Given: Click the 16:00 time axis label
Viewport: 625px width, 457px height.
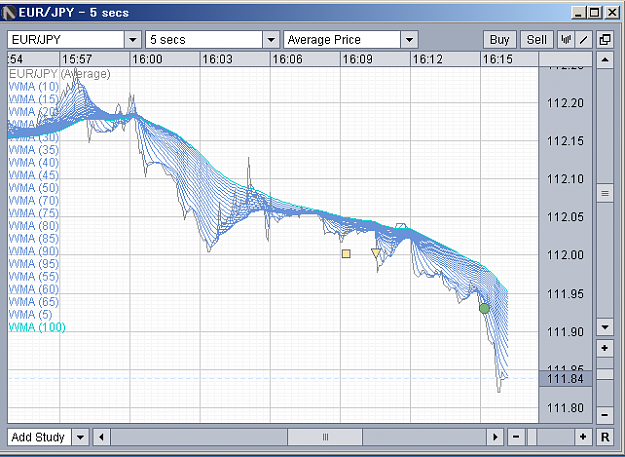Looking at the screenshot, I should click(147, 59).
